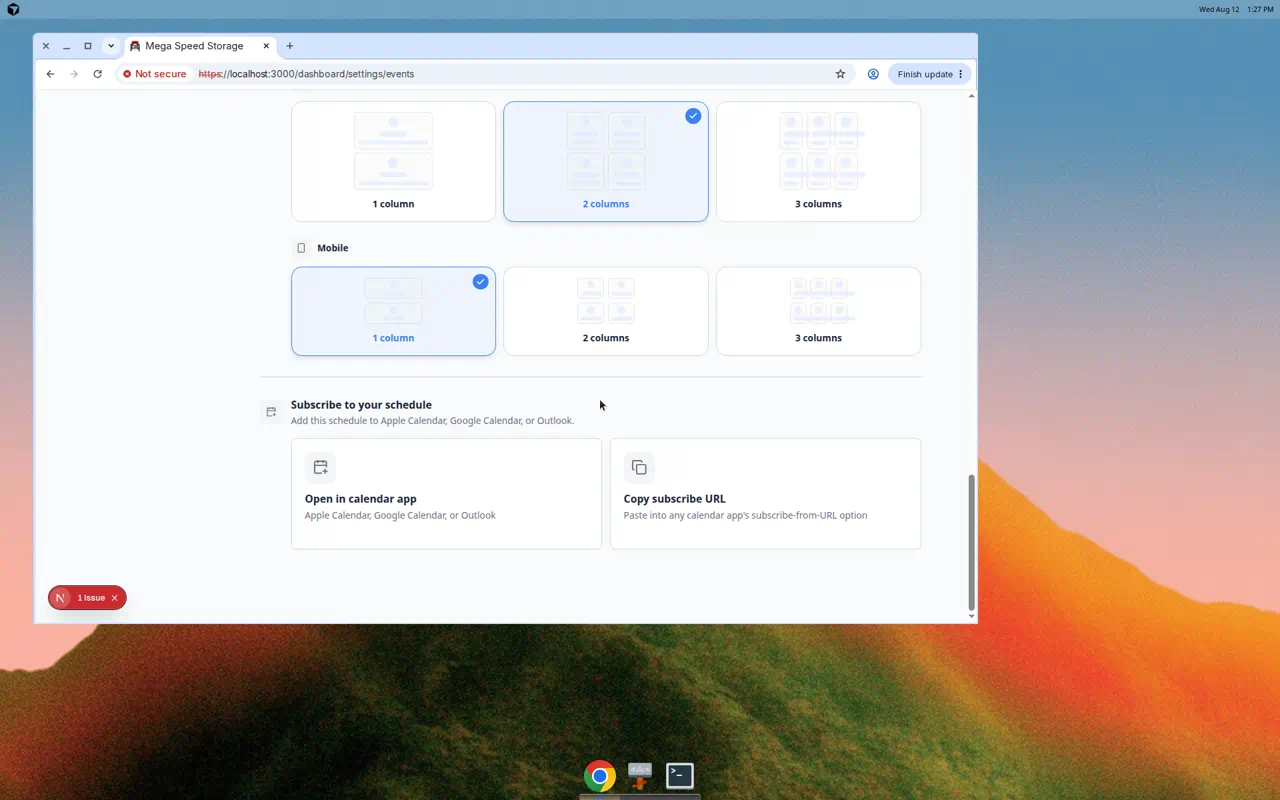Click 'Apple Calendar, Google Calendar, or Outlook' card subtitle

click(x=400, y=516)
